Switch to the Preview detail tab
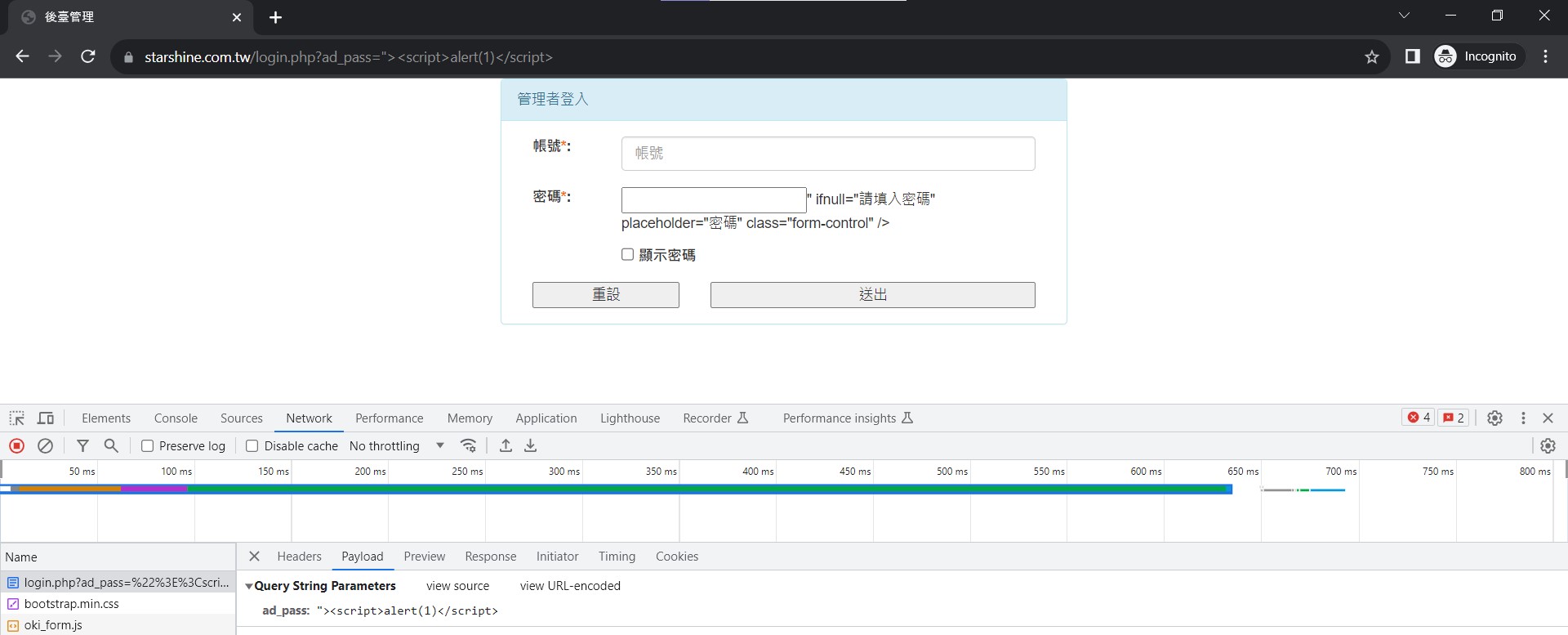This screenshot has width=1568, height=635. [x=425, y=557]
